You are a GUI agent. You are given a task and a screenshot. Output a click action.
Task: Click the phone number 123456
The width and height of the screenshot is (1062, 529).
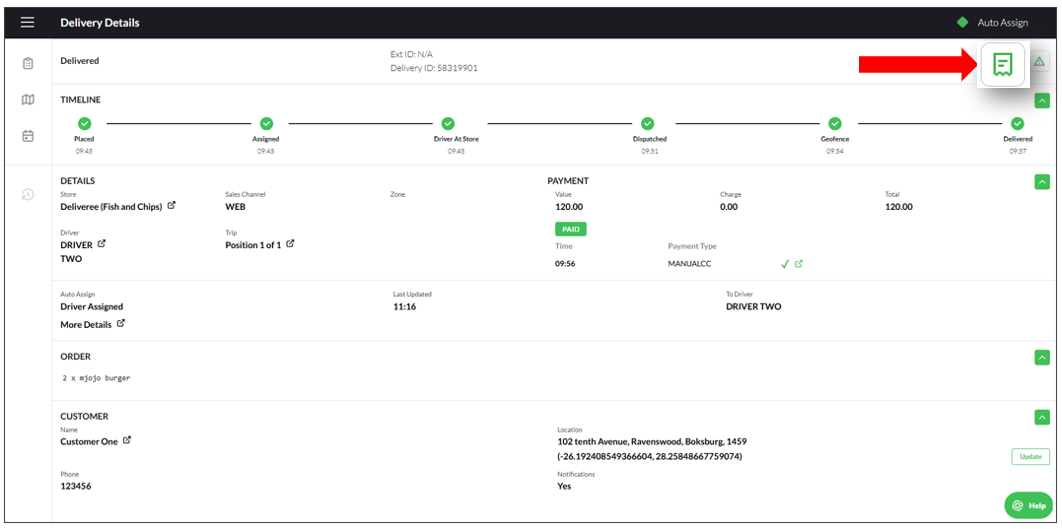75,486
